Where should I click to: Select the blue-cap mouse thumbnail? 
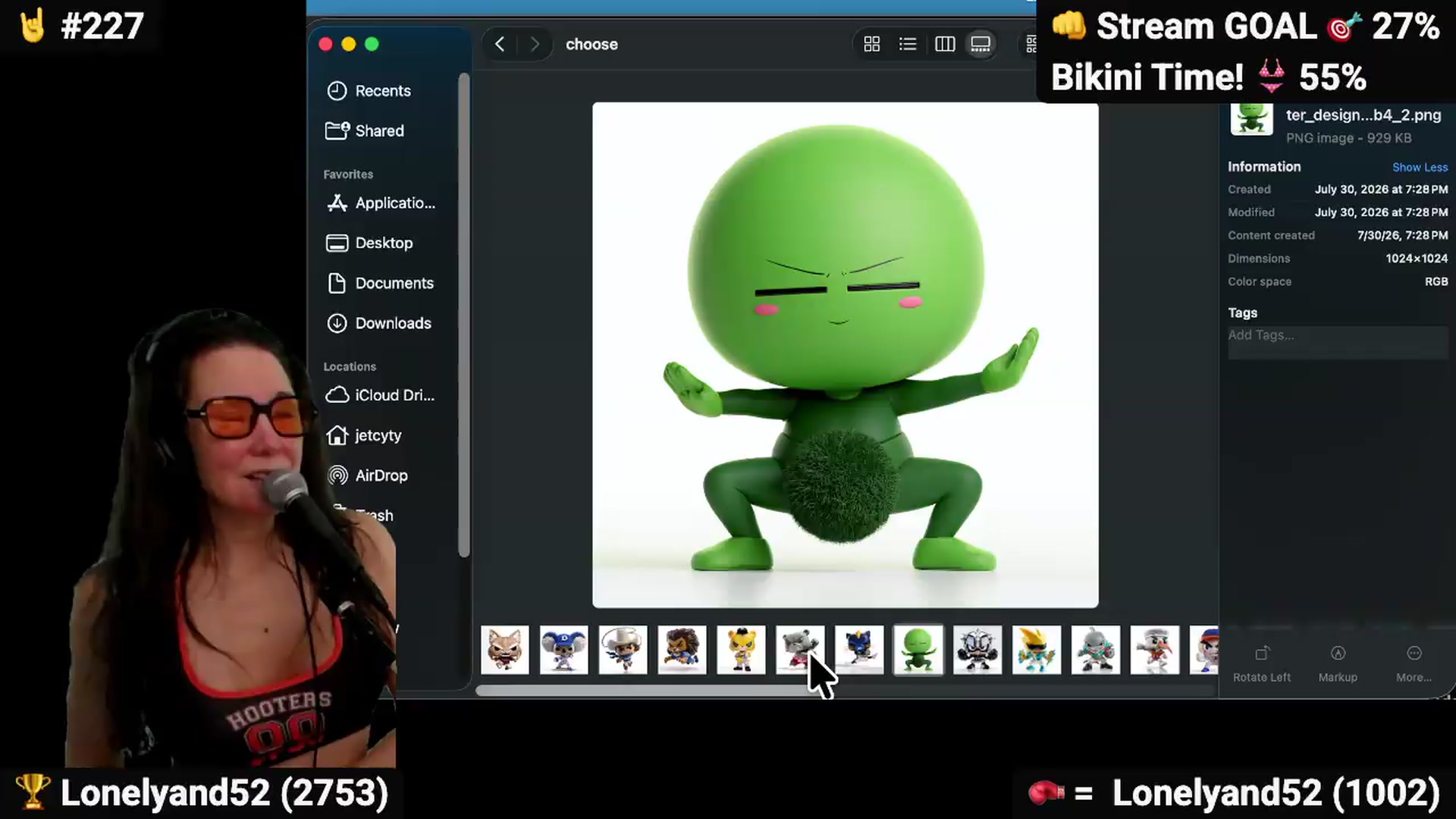[564, 650]
